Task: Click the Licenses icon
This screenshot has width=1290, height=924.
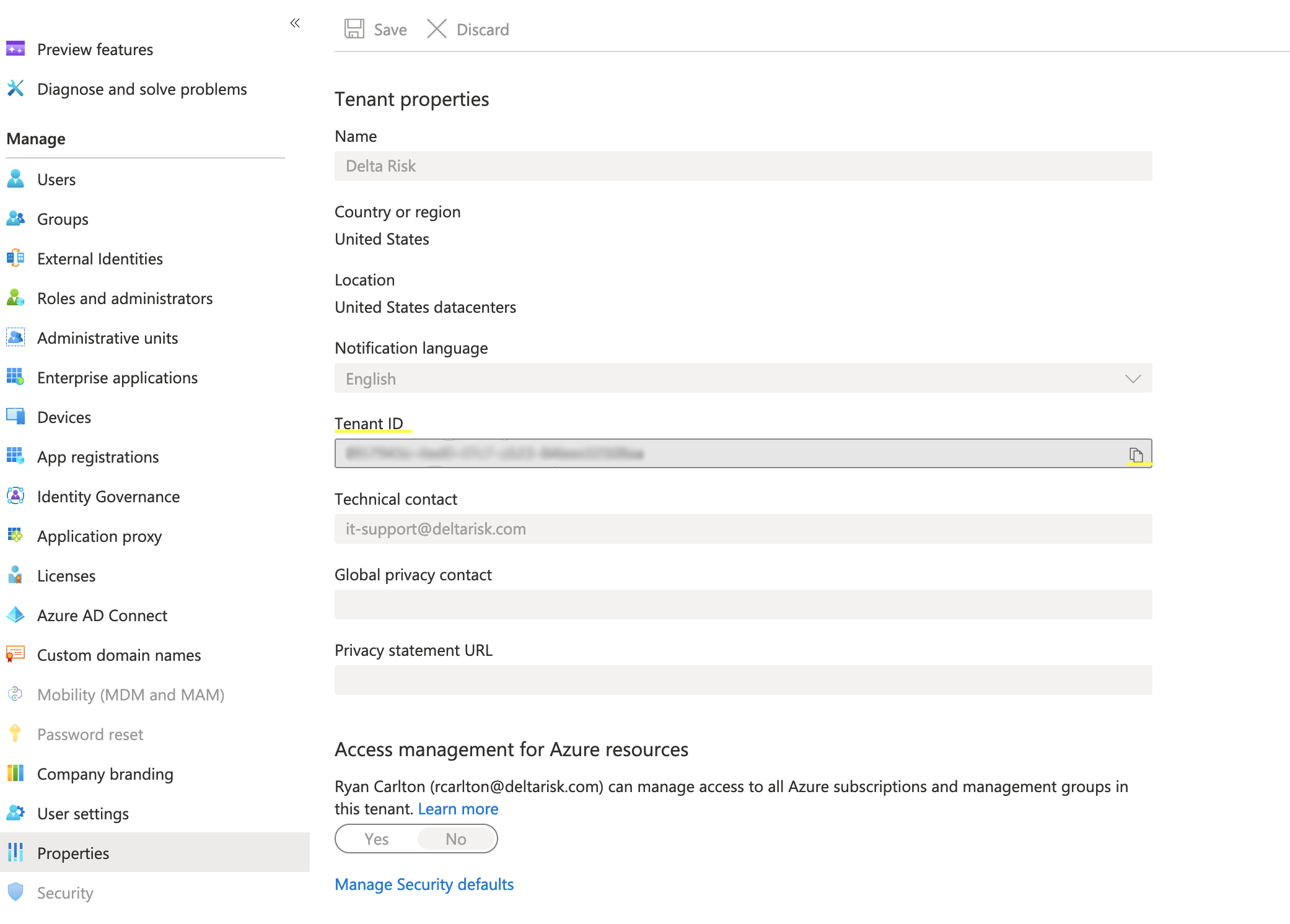Action: [x=15, y=575]
